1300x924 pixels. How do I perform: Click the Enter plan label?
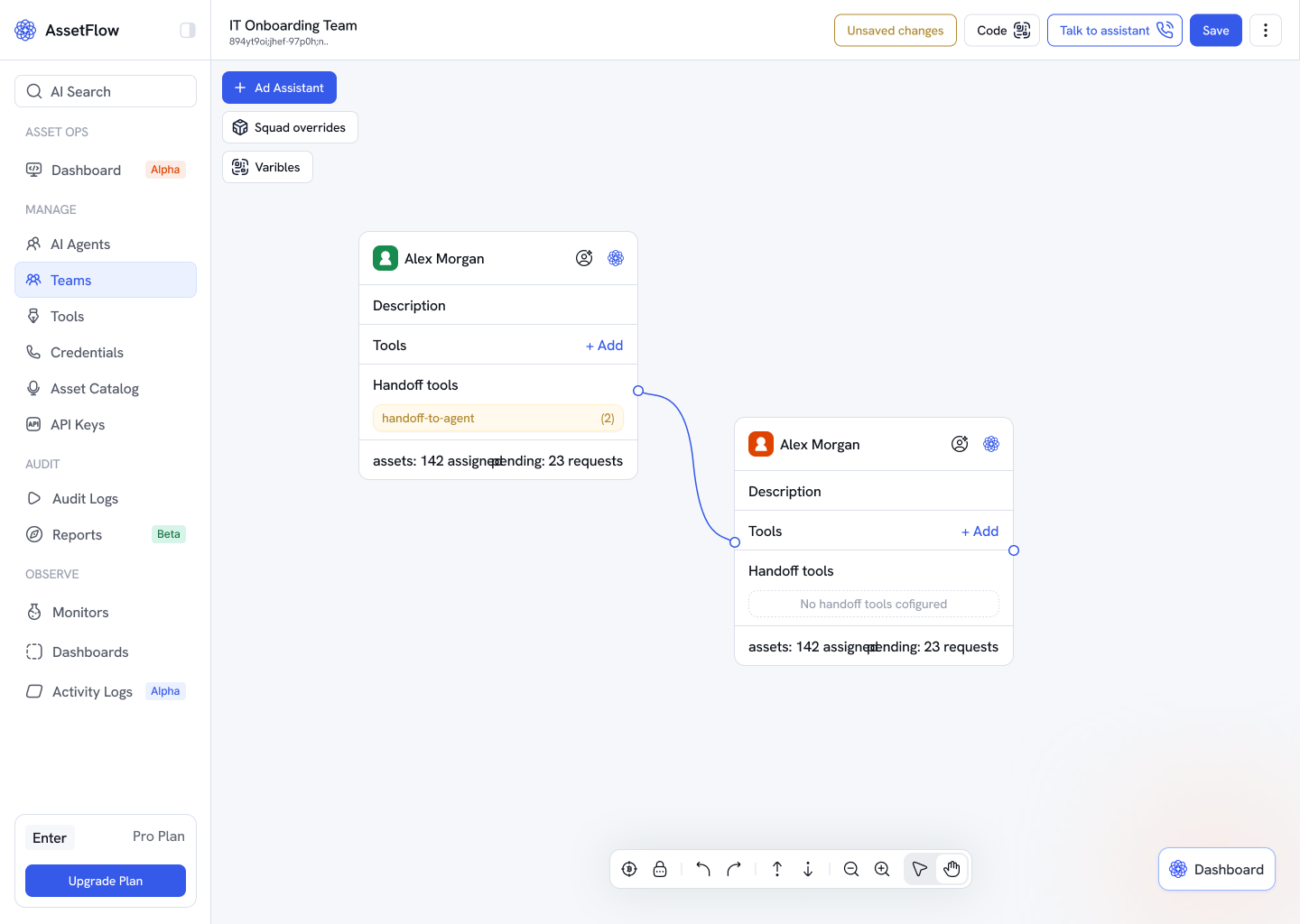(50, 837)
